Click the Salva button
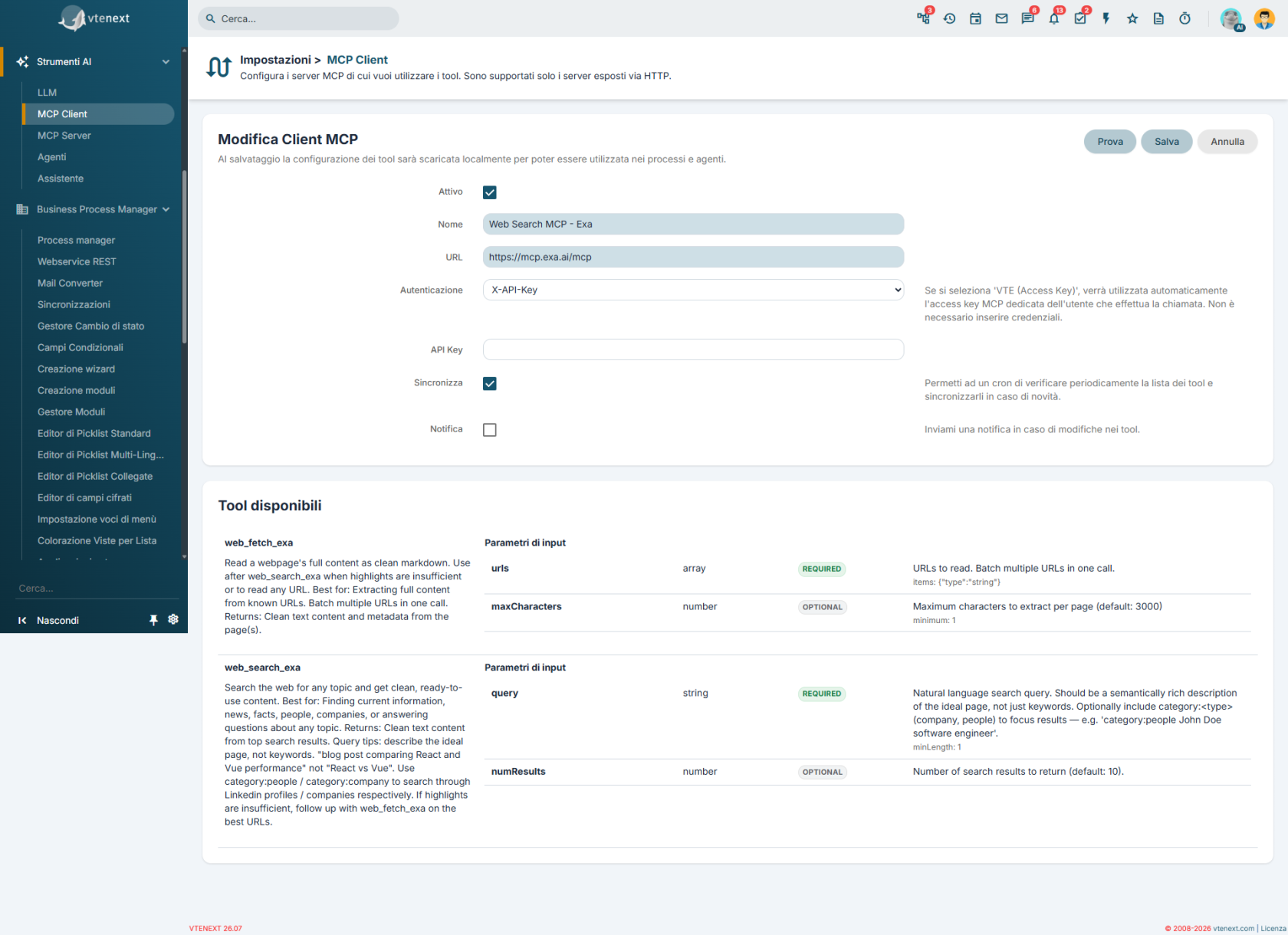 click(1166, 142)
